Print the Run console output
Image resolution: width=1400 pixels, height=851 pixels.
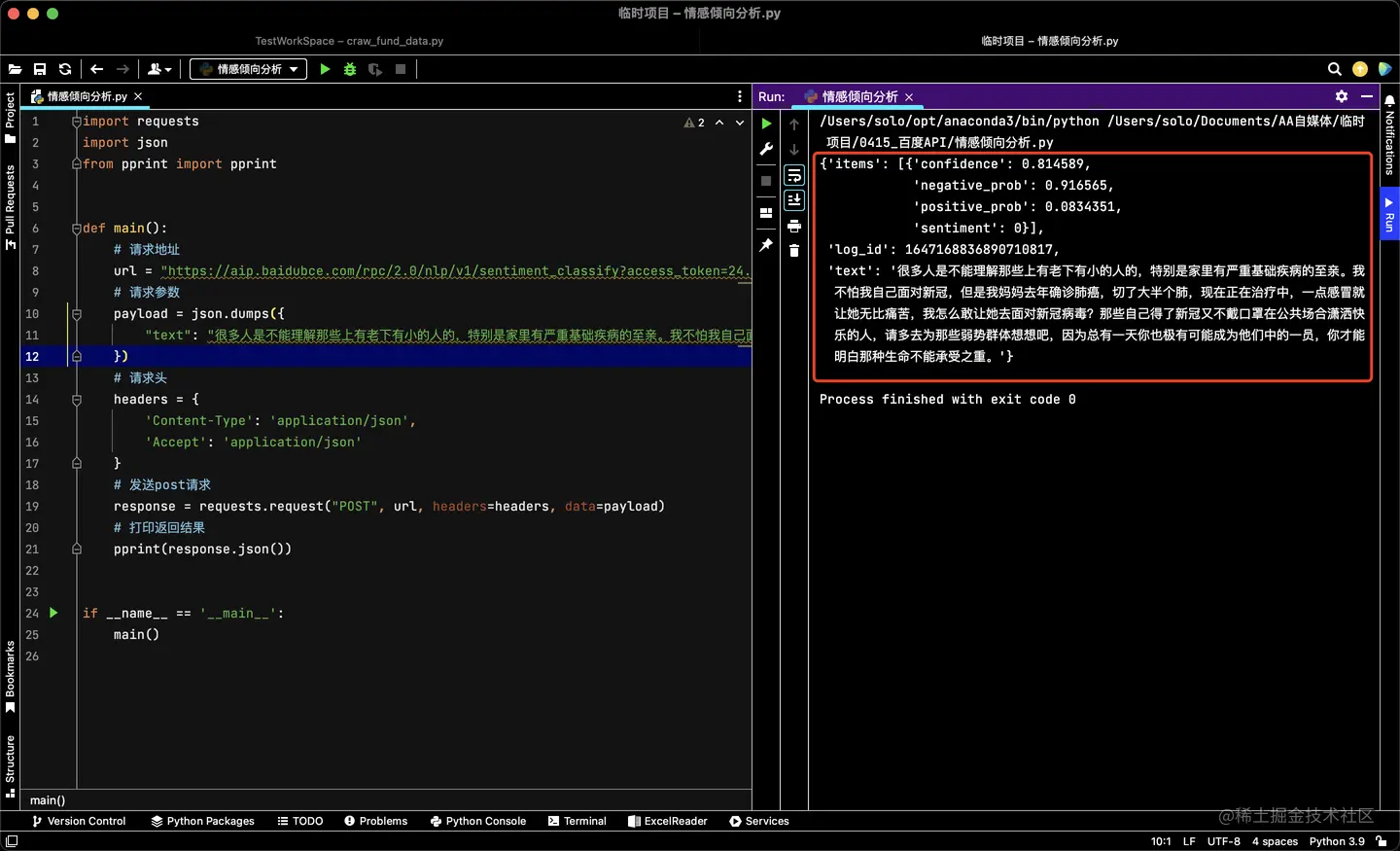(794, 226)
